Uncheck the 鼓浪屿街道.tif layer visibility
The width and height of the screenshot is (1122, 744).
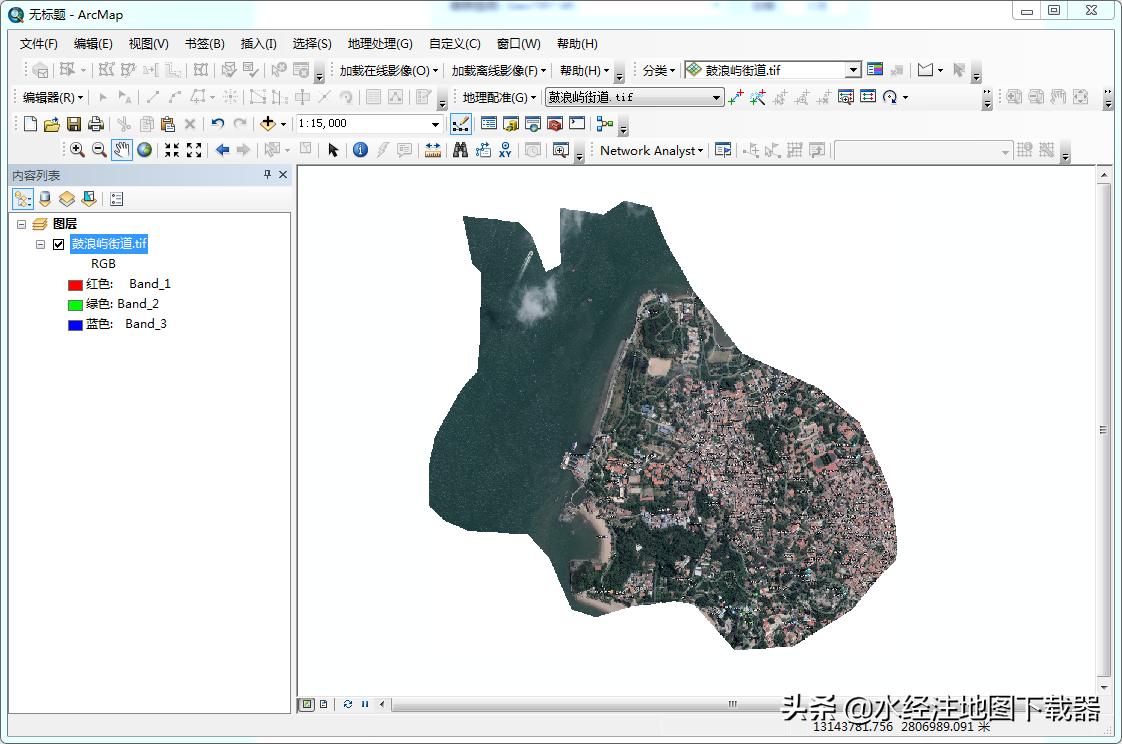(x=58, y=244)
